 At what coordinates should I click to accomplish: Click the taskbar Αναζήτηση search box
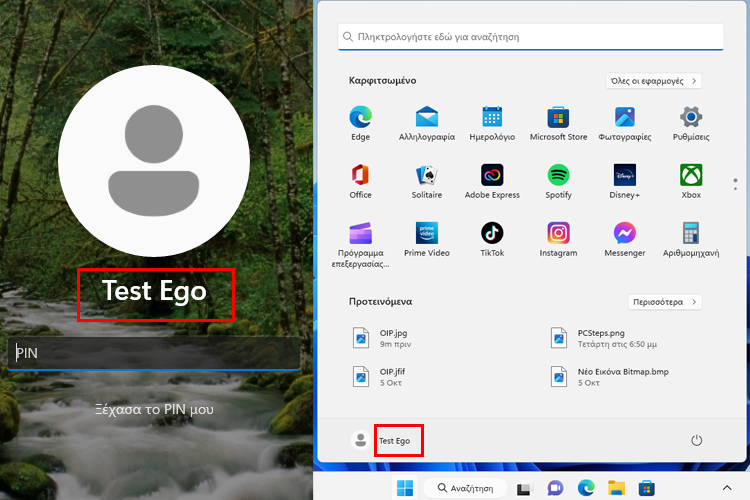(x=465, y=488)
